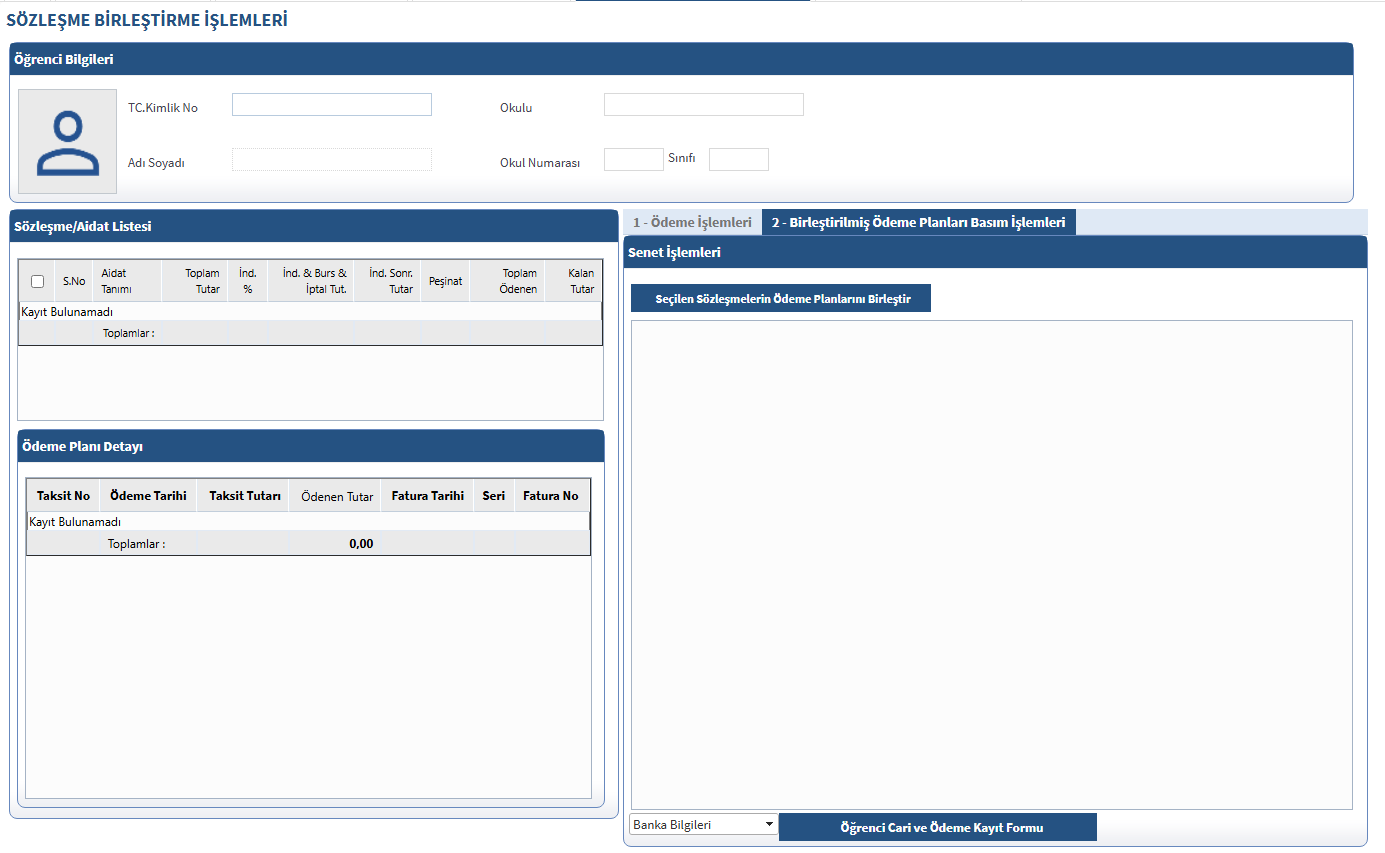Select the Okulu input box
This screenshot has width=1385, height=853.
point(703,105)
